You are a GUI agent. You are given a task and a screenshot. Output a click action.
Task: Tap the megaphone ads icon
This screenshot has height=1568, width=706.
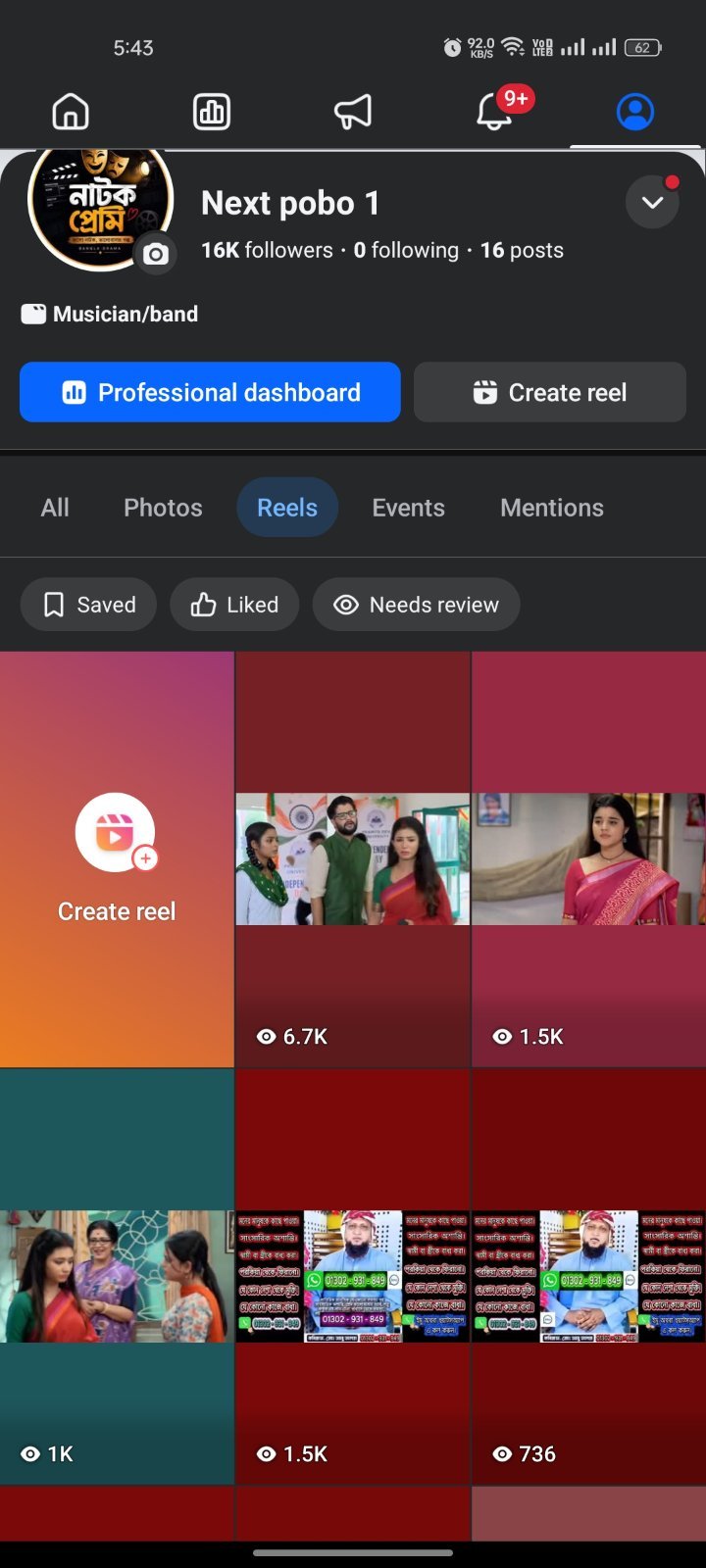(x=353, y=112)
